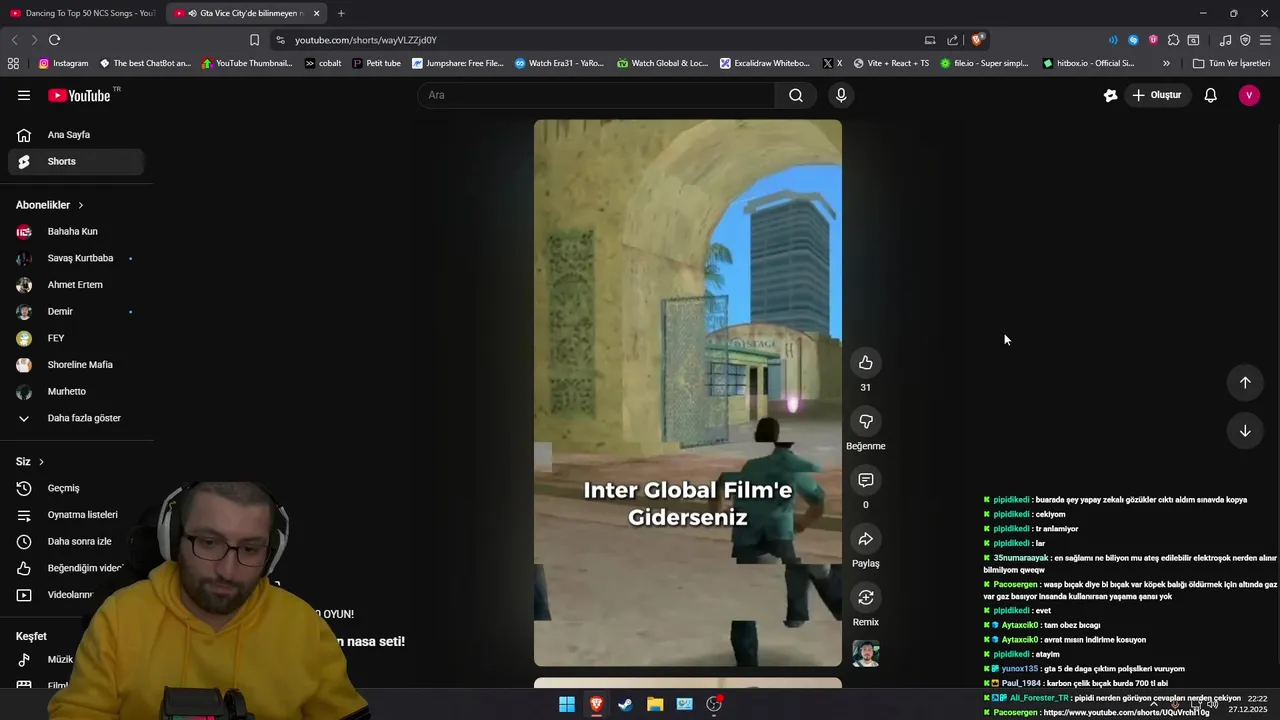Open the 'hitbox.io - Official Si...' bookmark
The width and height of the screenshot is (1280, 720).
point(1088,63)
